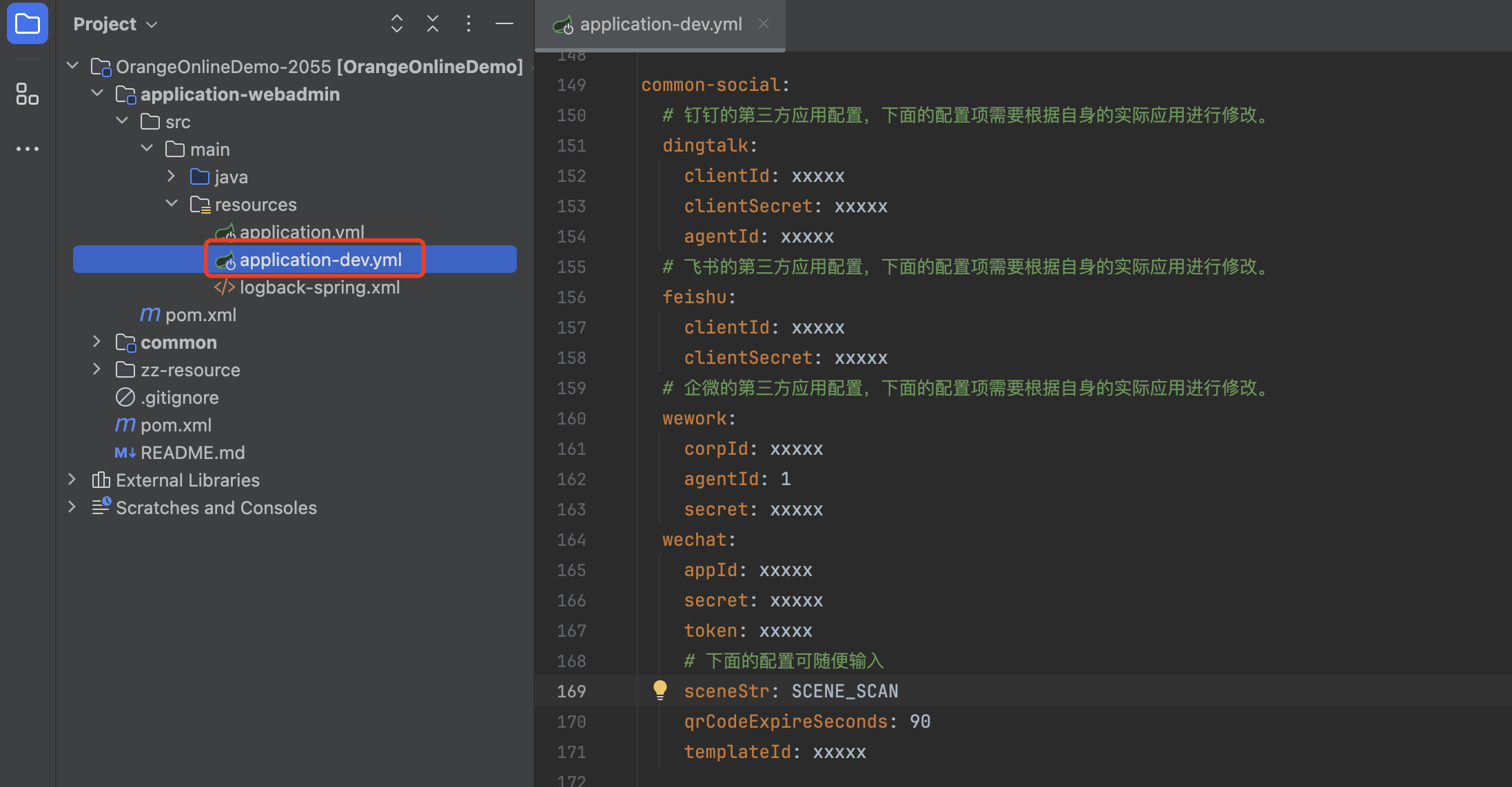Screen dimensions: 1512x787
Task: Collapse the application-webadmin module
Action: [97, 93]
